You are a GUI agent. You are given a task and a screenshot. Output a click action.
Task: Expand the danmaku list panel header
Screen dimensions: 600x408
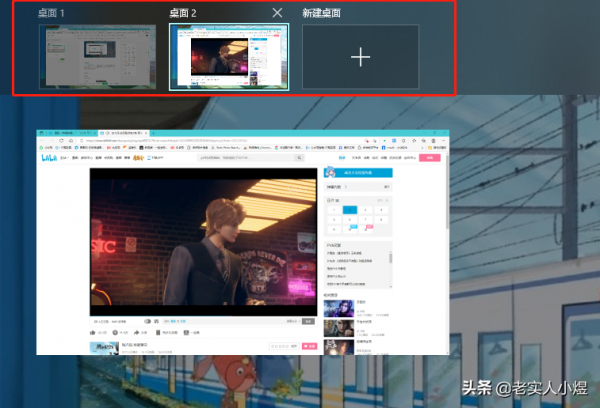[358, 187]
